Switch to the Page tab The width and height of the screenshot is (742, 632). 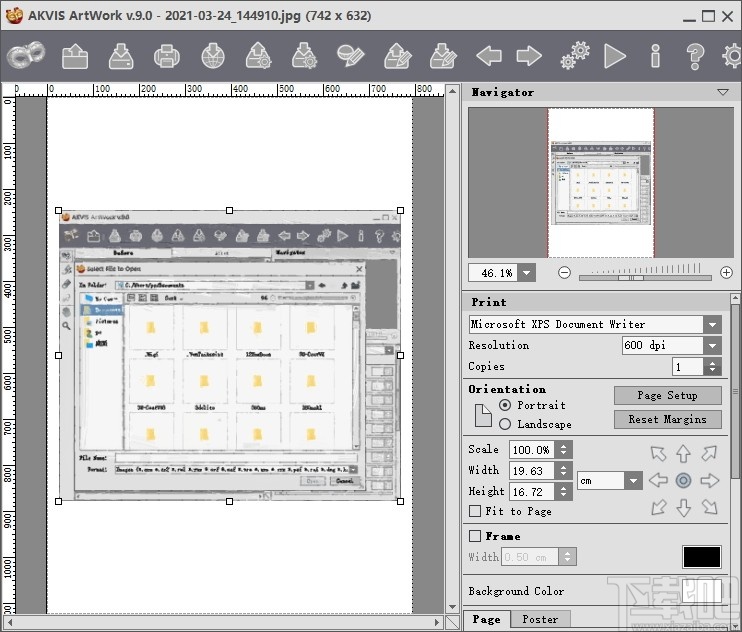click(x=486, y=619)
